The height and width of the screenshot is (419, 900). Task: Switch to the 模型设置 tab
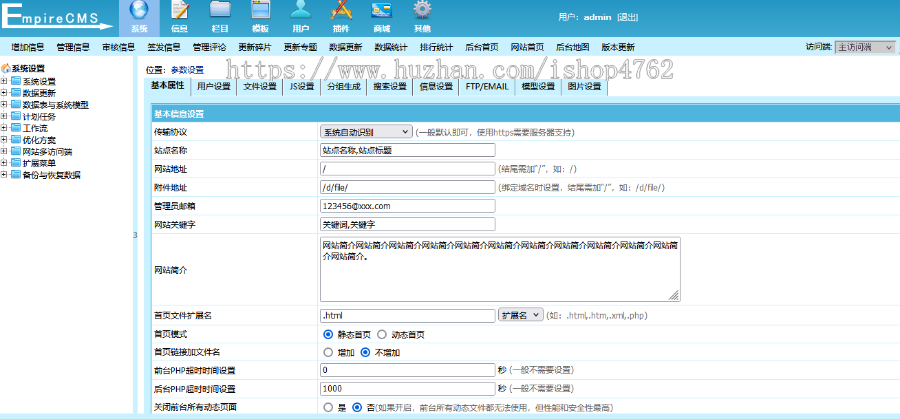(538, 87)
